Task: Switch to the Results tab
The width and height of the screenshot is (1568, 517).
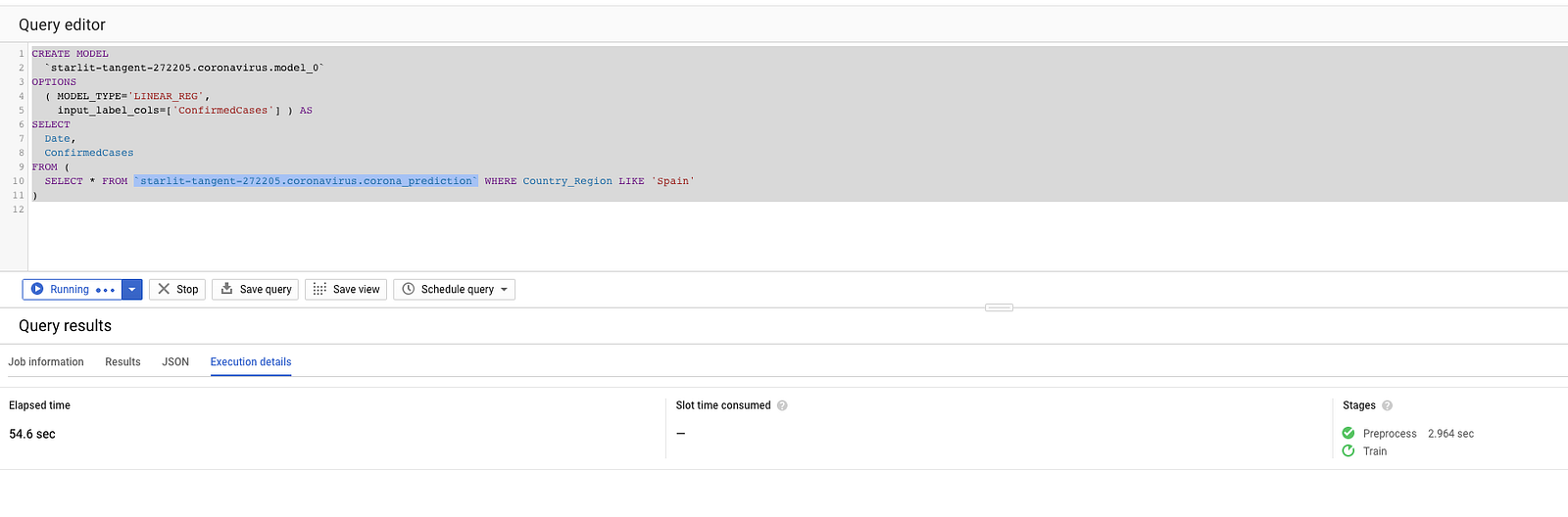Action: (122, 362)
